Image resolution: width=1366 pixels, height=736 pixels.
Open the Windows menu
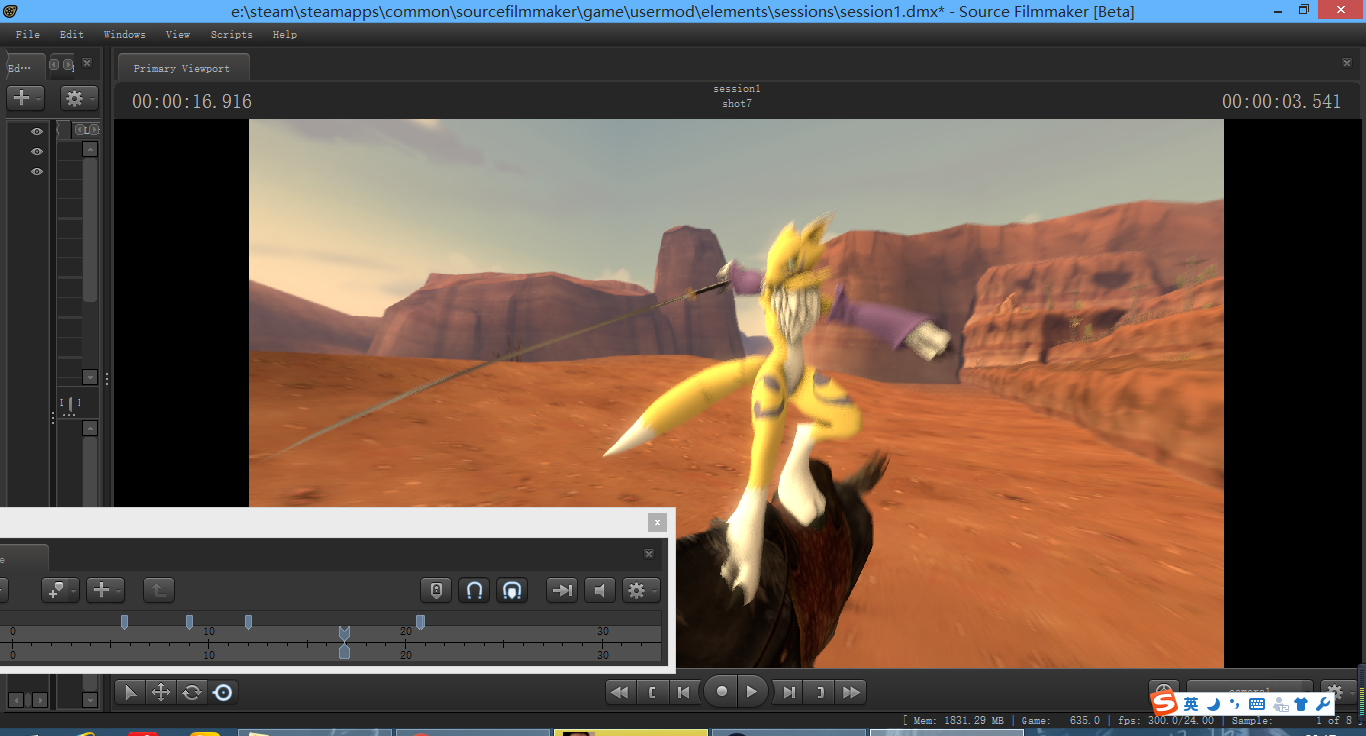click(125, 34)
